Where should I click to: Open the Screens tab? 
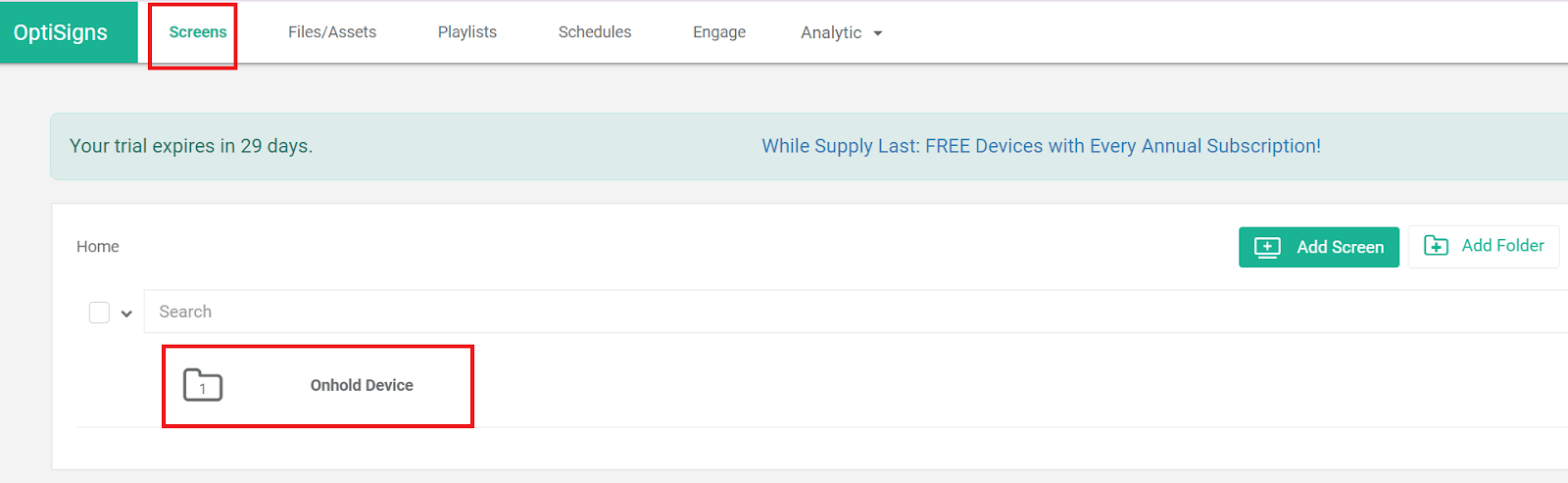197,32
